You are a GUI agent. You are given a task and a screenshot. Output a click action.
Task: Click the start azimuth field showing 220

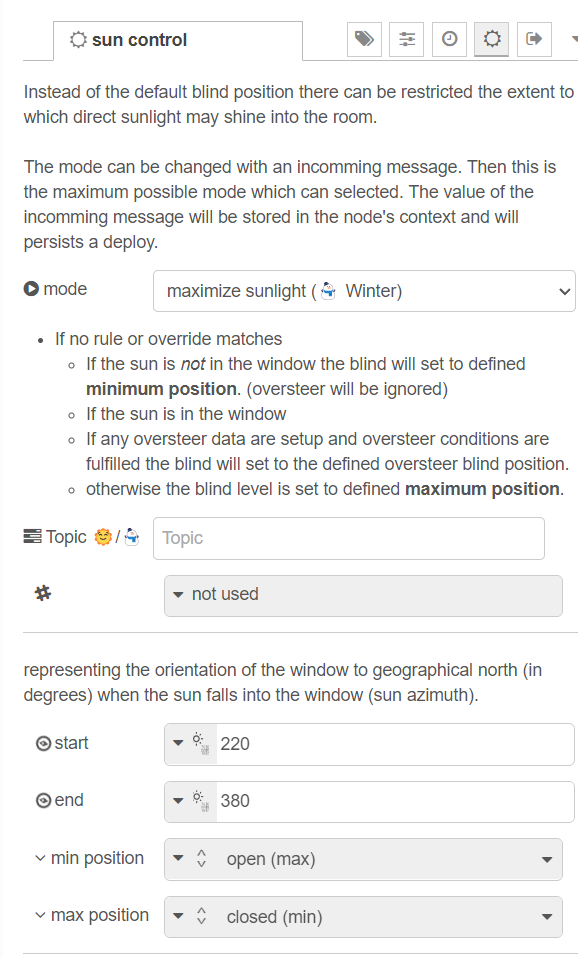[x=395, y=745]
